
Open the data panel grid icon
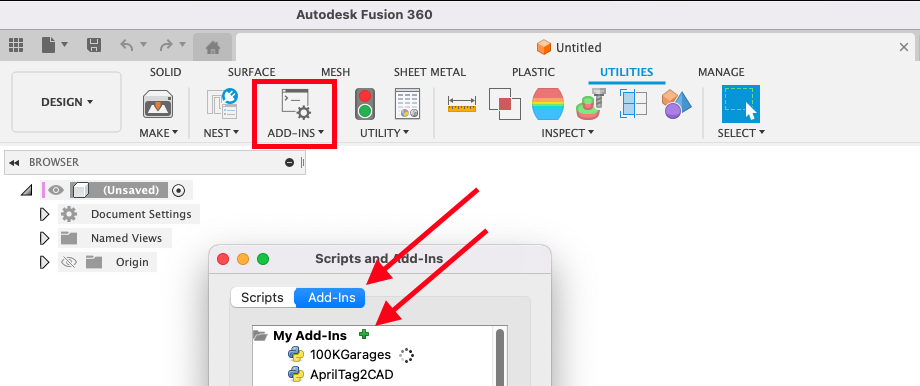(x=16, y=45)
